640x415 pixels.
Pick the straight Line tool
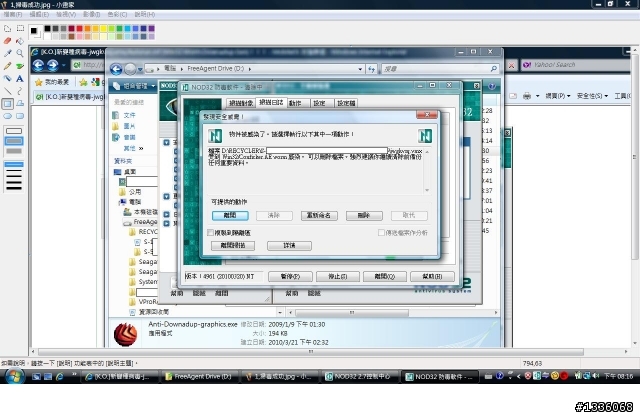click(7, 91)
